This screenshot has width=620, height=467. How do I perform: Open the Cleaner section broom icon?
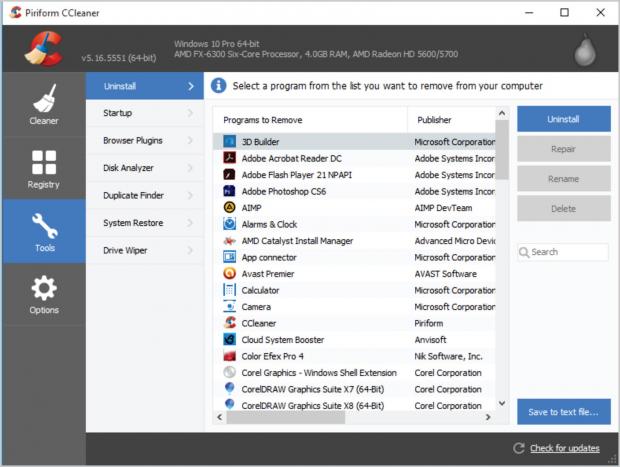pyautogui.click(x=43, y=98)
